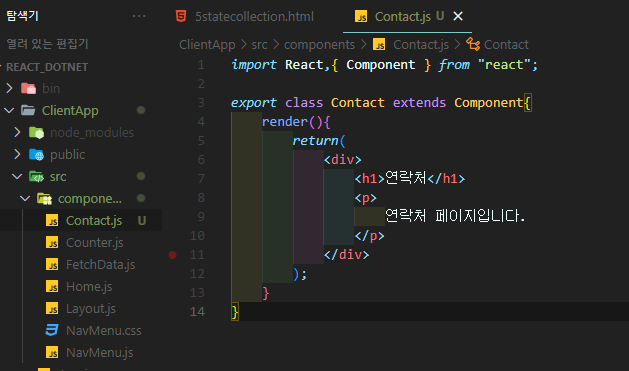Expand the bin folder chevron

coord(9,88)
